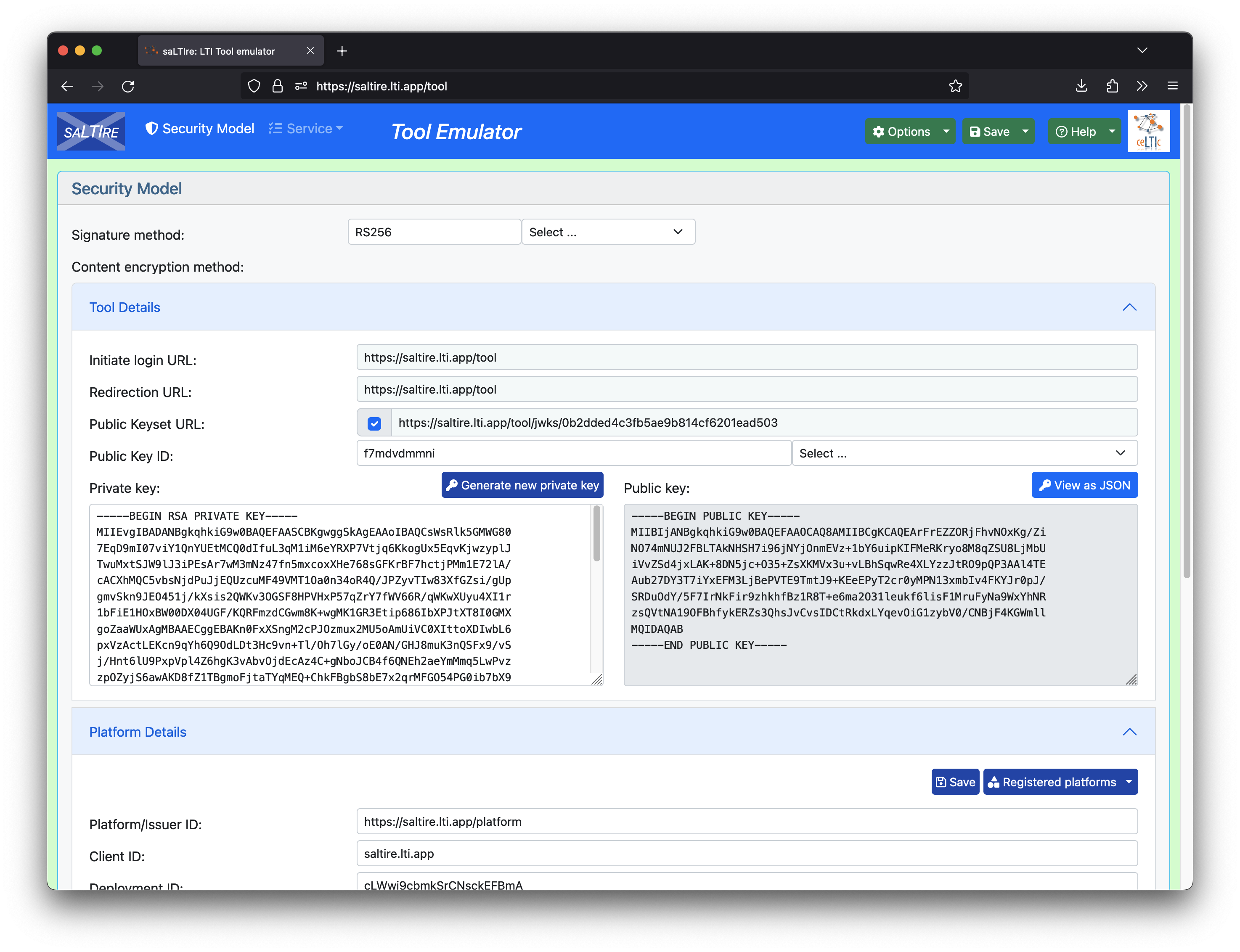Click the Save icon button
1240x952 pixels.
pyautogui.click(x=990, y=131)
